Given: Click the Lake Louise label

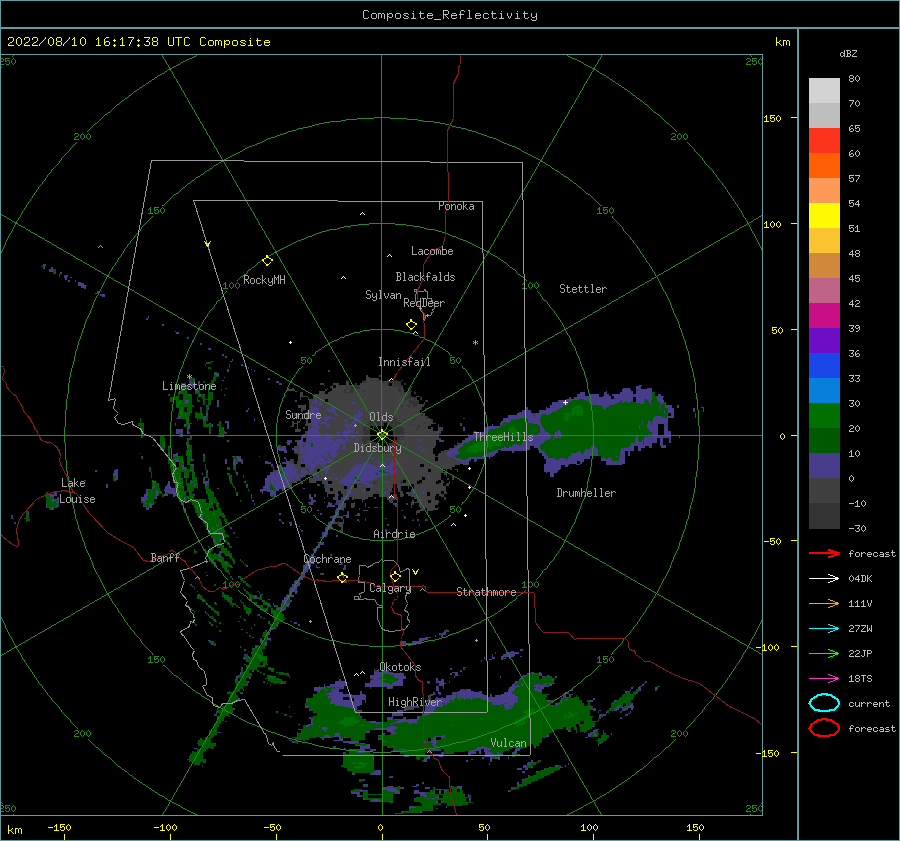Looking at the screenshot, I should point(78,491).
